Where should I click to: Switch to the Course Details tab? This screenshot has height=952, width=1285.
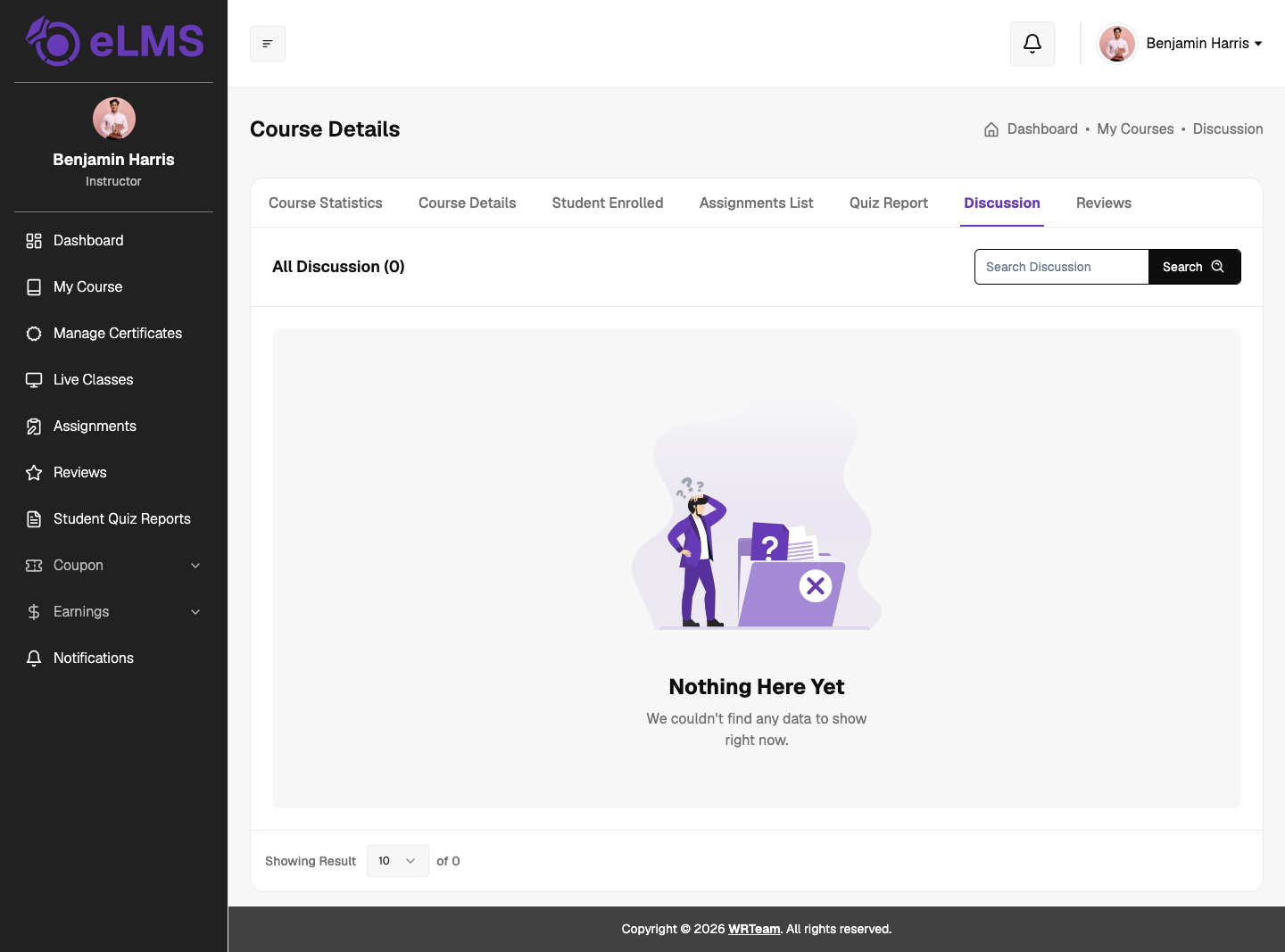tap(468, 203)
